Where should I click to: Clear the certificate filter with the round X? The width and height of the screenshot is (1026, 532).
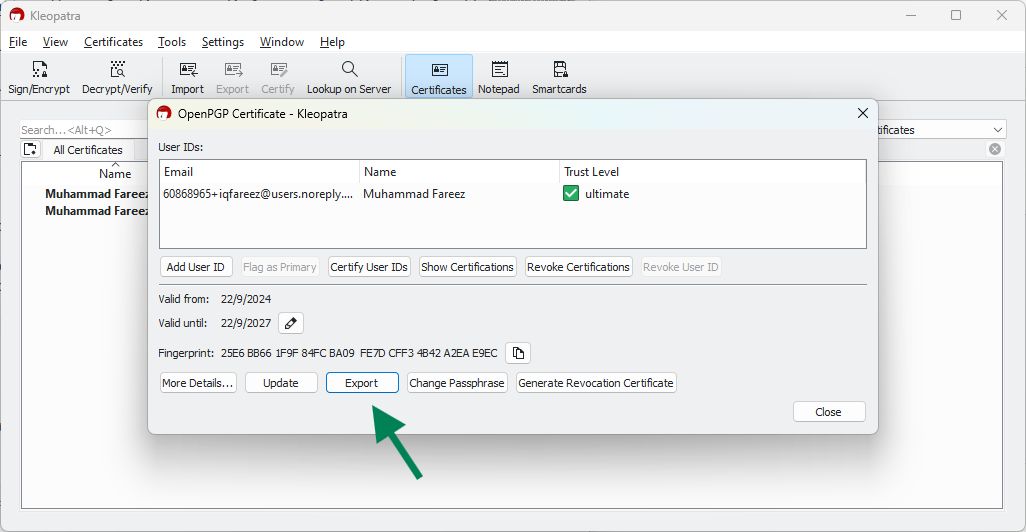[x=995, y=149]
